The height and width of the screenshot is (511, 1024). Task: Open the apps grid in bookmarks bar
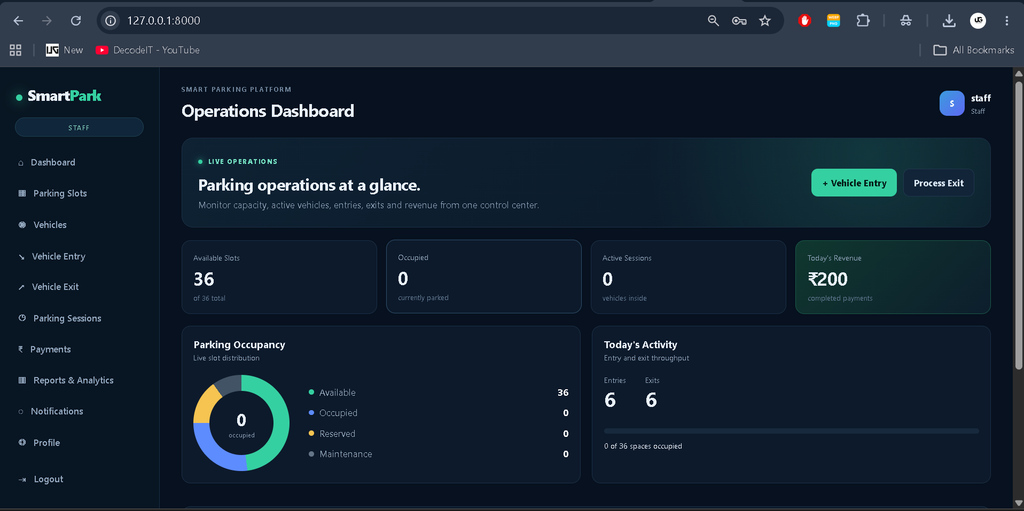pyautogui.click(x=16, y=50)
